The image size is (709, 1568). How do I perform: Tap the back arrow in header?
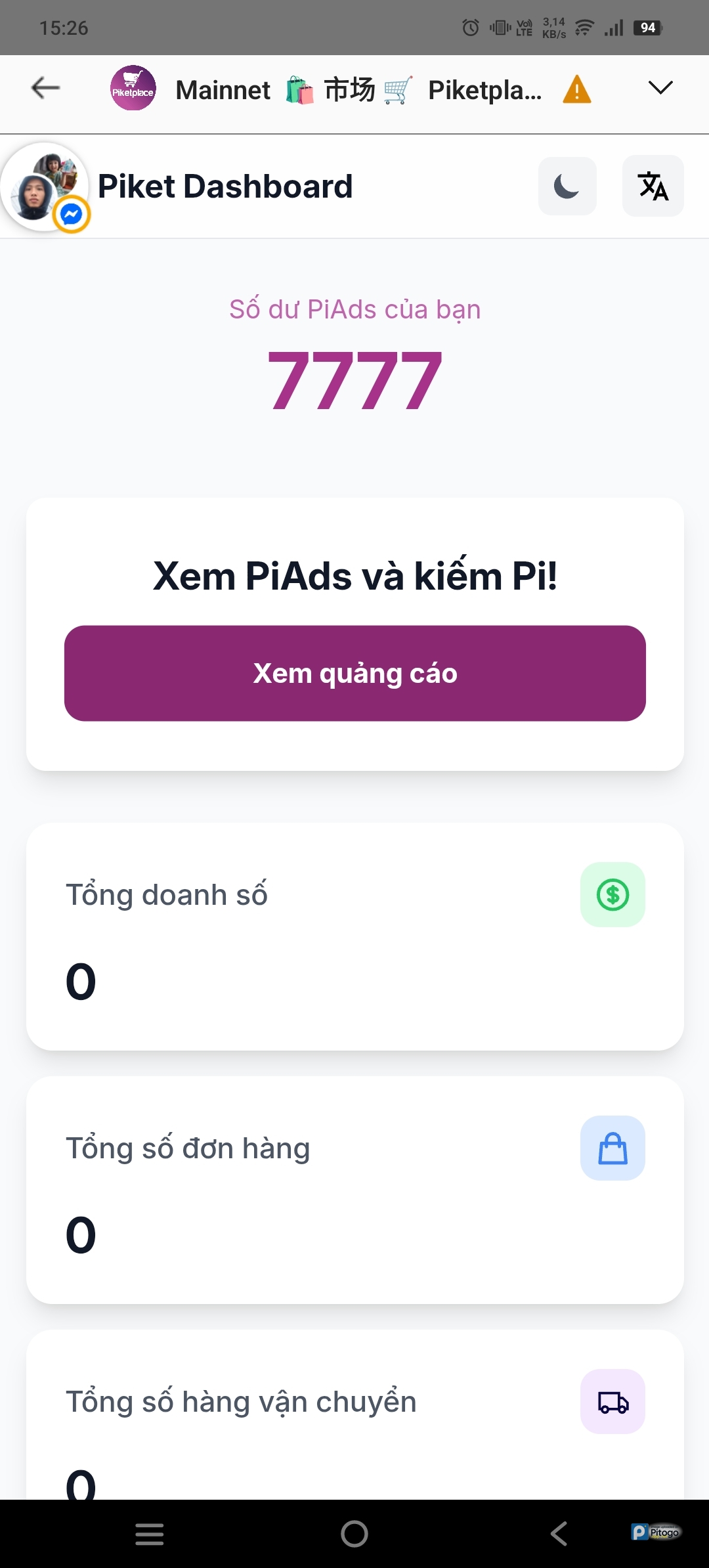pyautogui.click(x=46, y=88)
